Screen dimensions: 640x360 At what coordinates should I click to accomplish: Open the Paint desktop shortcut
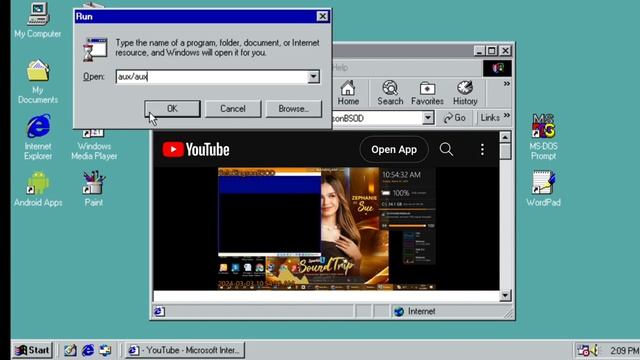93,189
